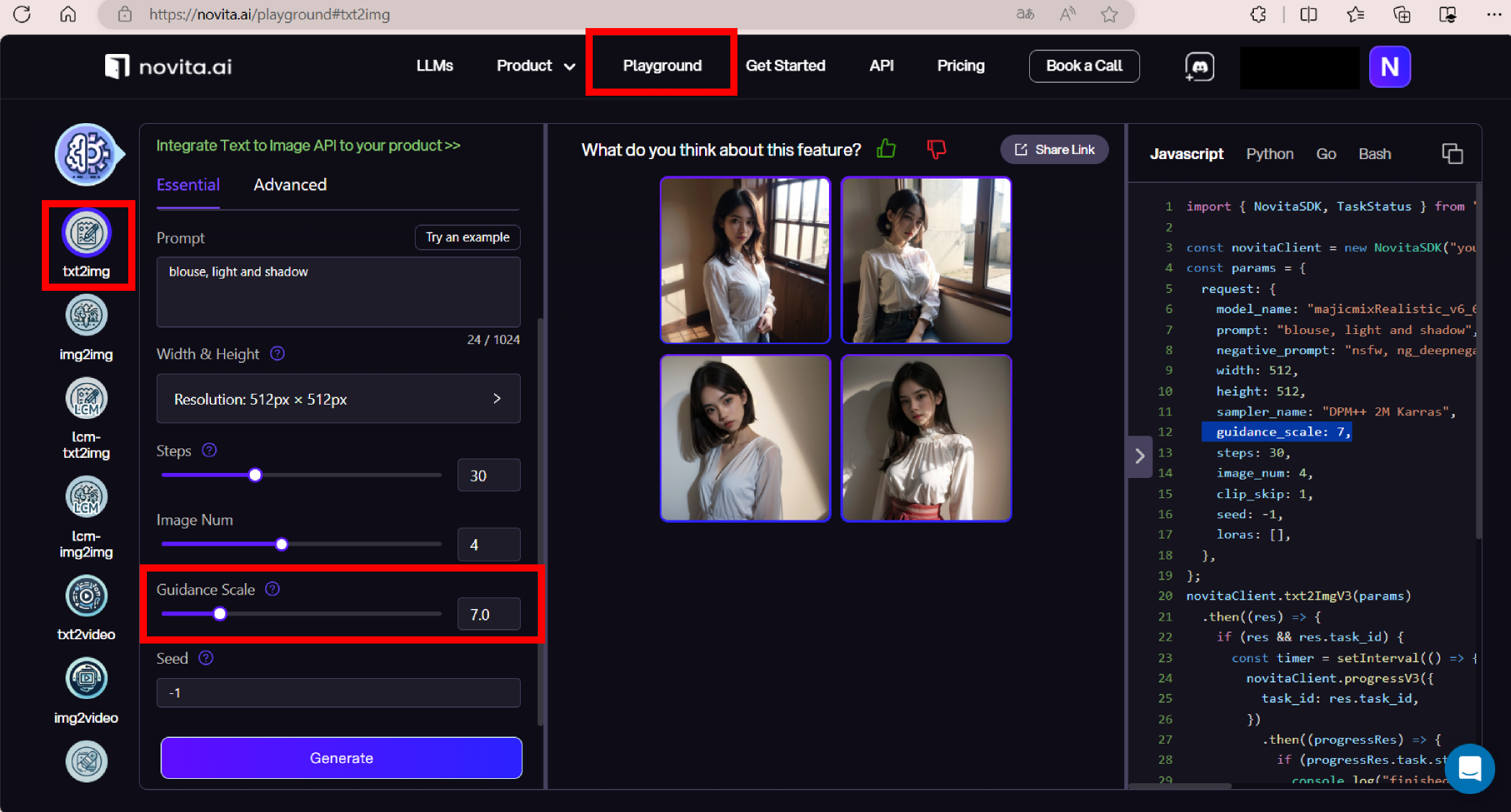Click the thumbs up feedback icon
The image size is (1511, 812).
886,149
